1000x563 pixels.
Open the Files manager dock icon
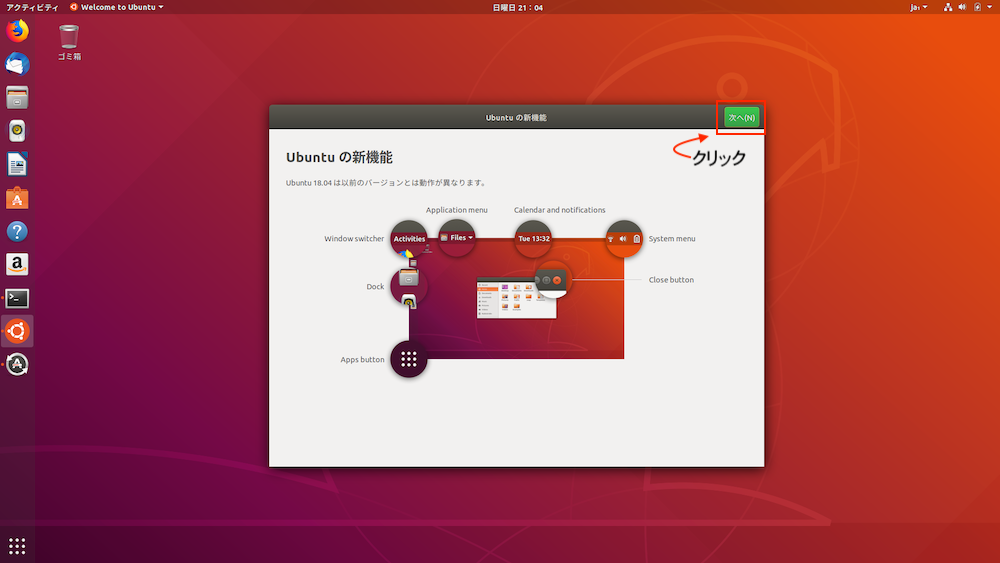[17, 98]
